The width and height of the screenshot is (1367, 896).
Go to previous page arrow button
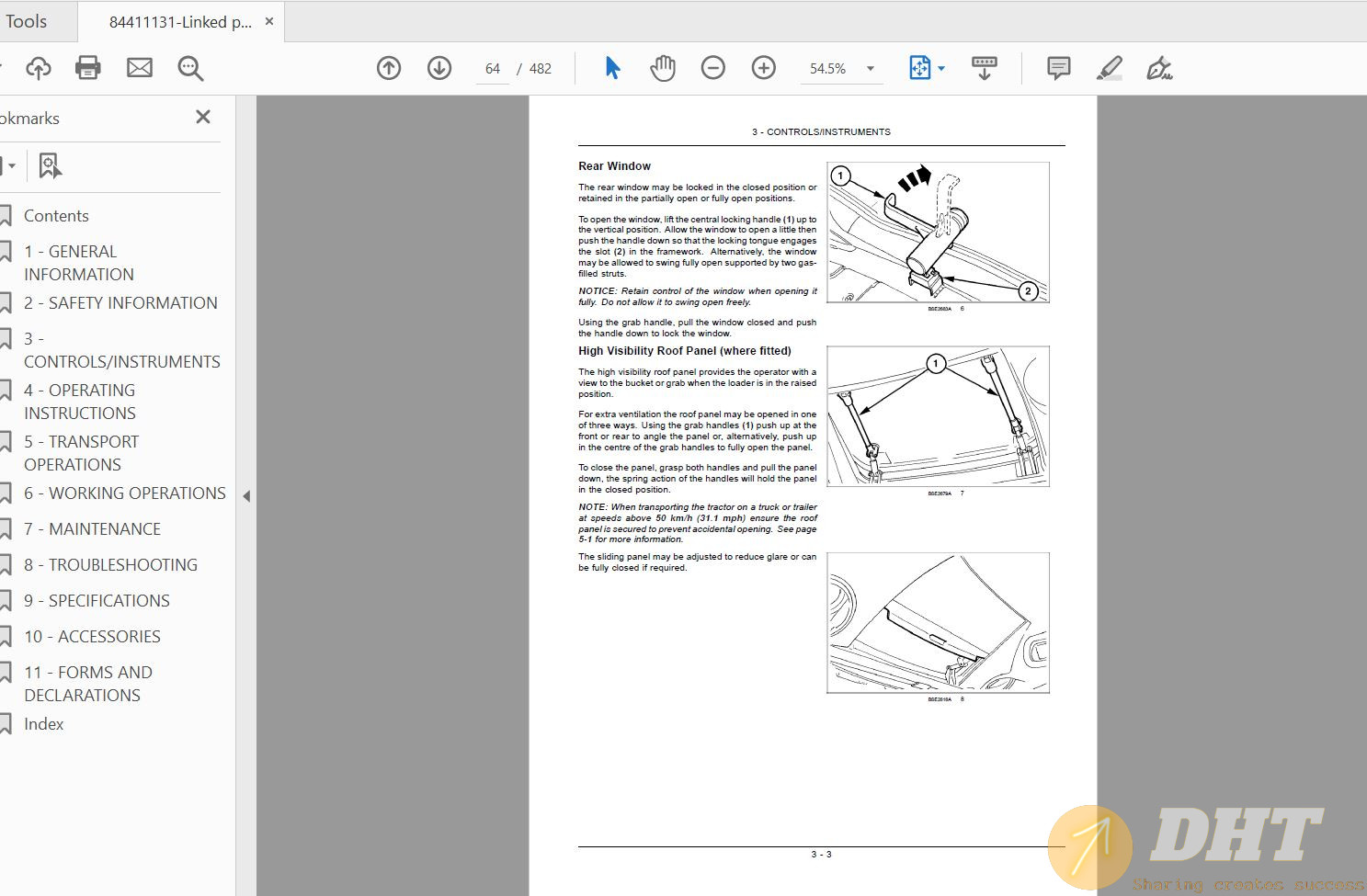point(389,68)
